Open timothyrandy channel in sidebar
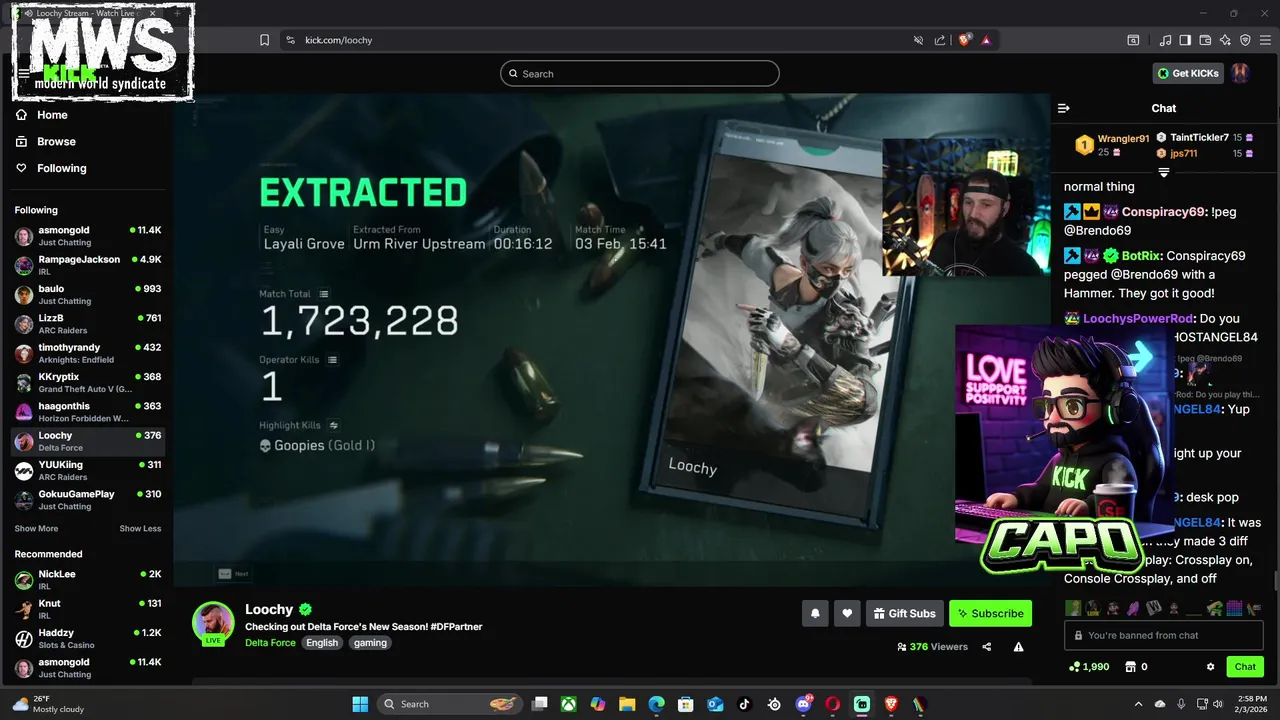 coord(88,353)
